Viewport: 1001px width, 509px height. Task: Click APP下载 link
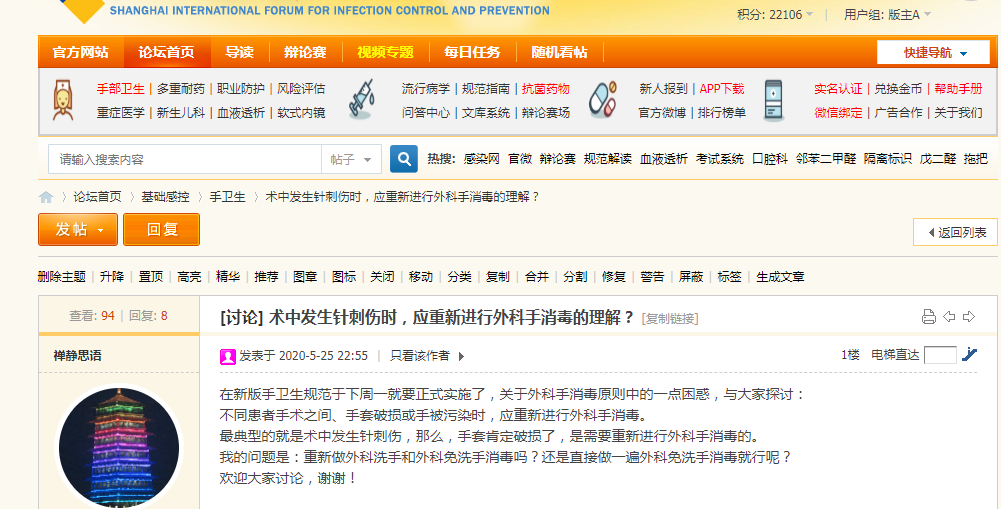point(722,89)
